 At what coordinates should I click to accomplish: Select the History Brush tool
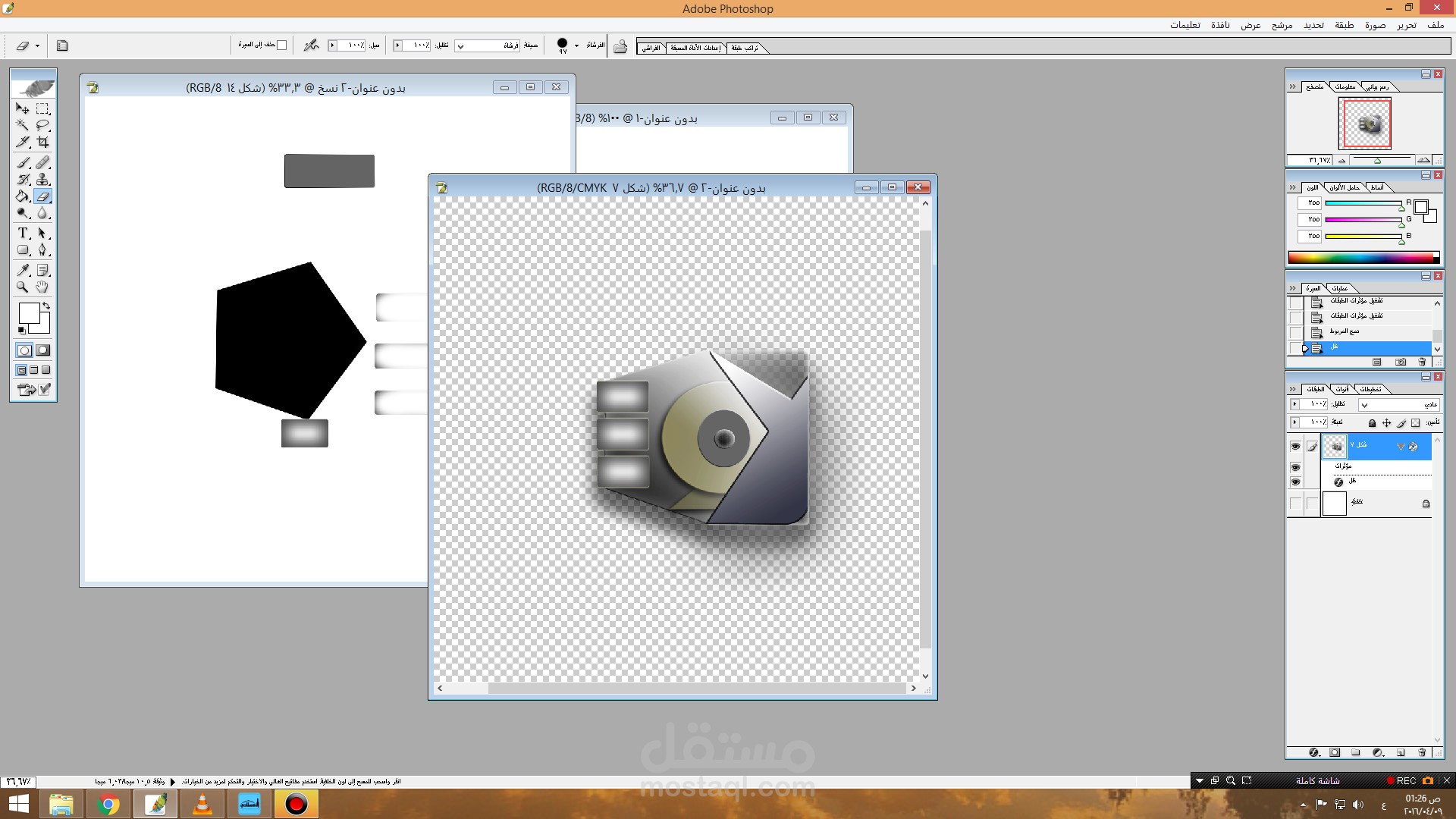click(23, 180)
